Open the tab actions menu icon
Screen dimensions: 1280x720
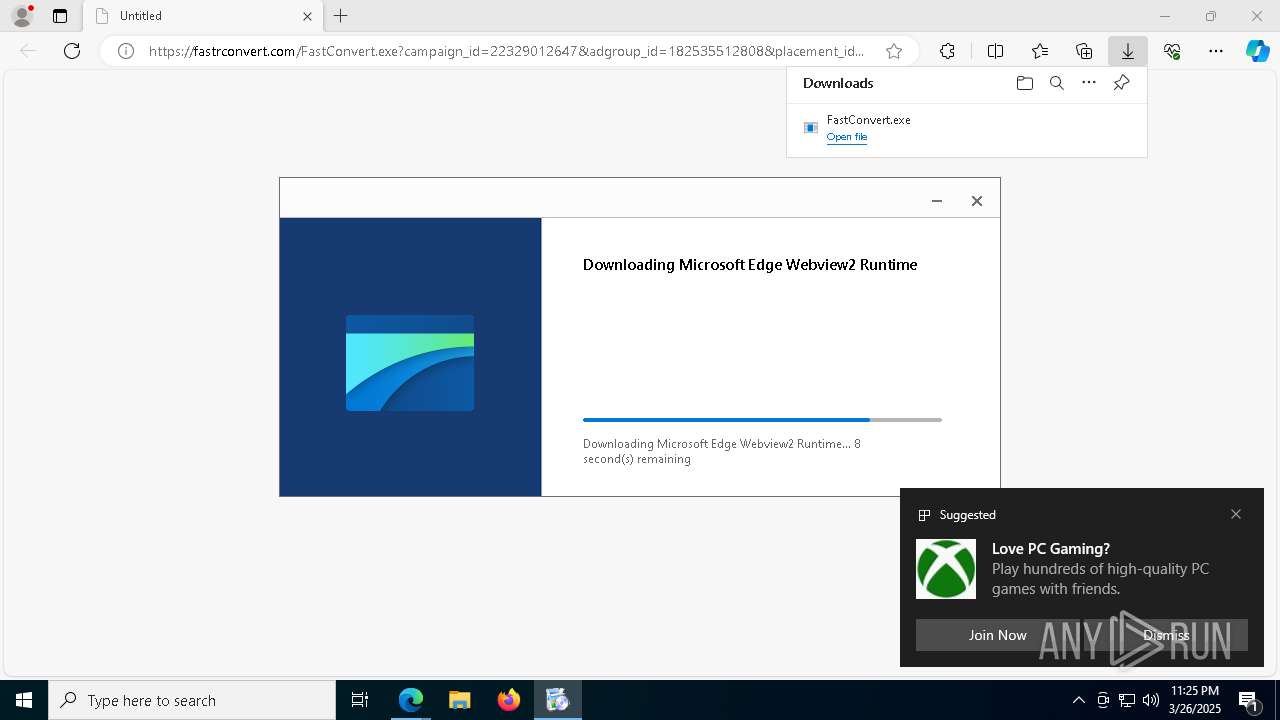60,16
